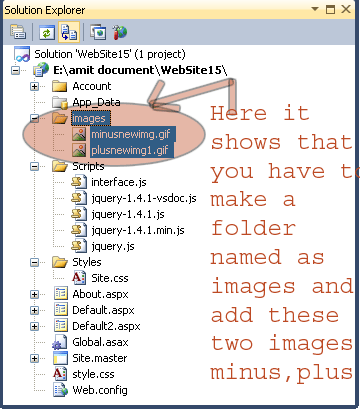Click the Refresh toolbar icon
The image size is (360, 410).
coord(47,32)
